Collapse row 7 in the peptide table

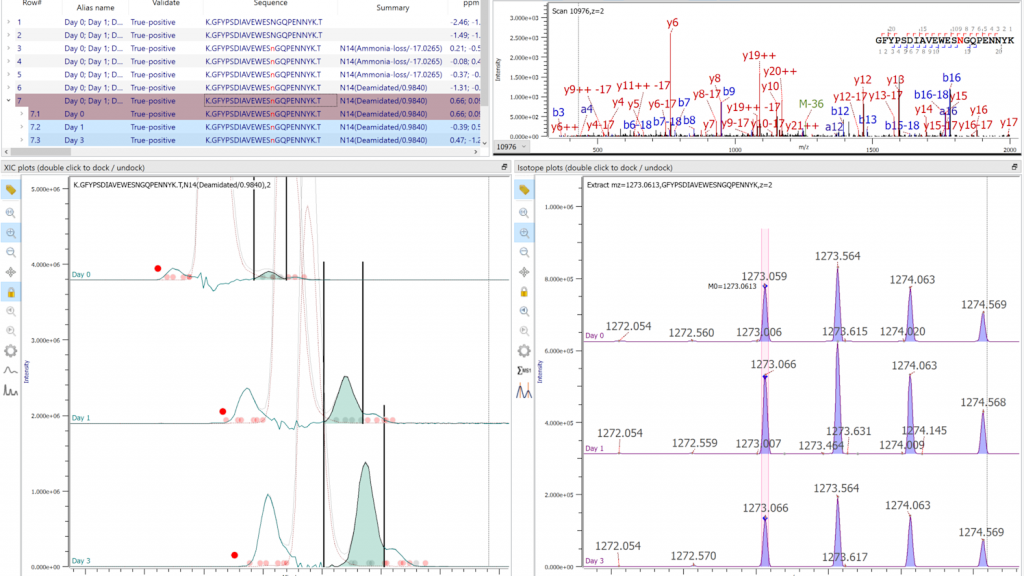7,100
